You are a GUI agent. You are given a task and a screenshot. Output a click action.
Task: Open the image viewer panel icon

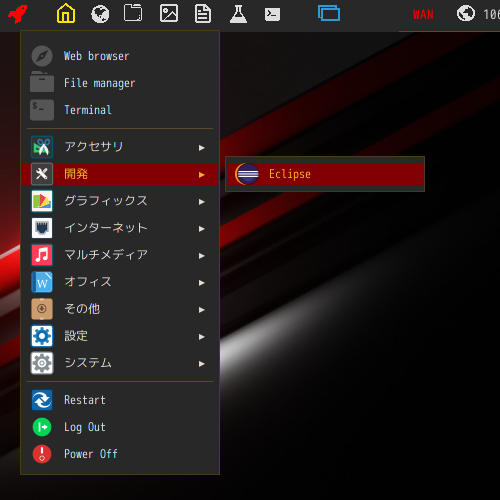click(x=169, y=14)
